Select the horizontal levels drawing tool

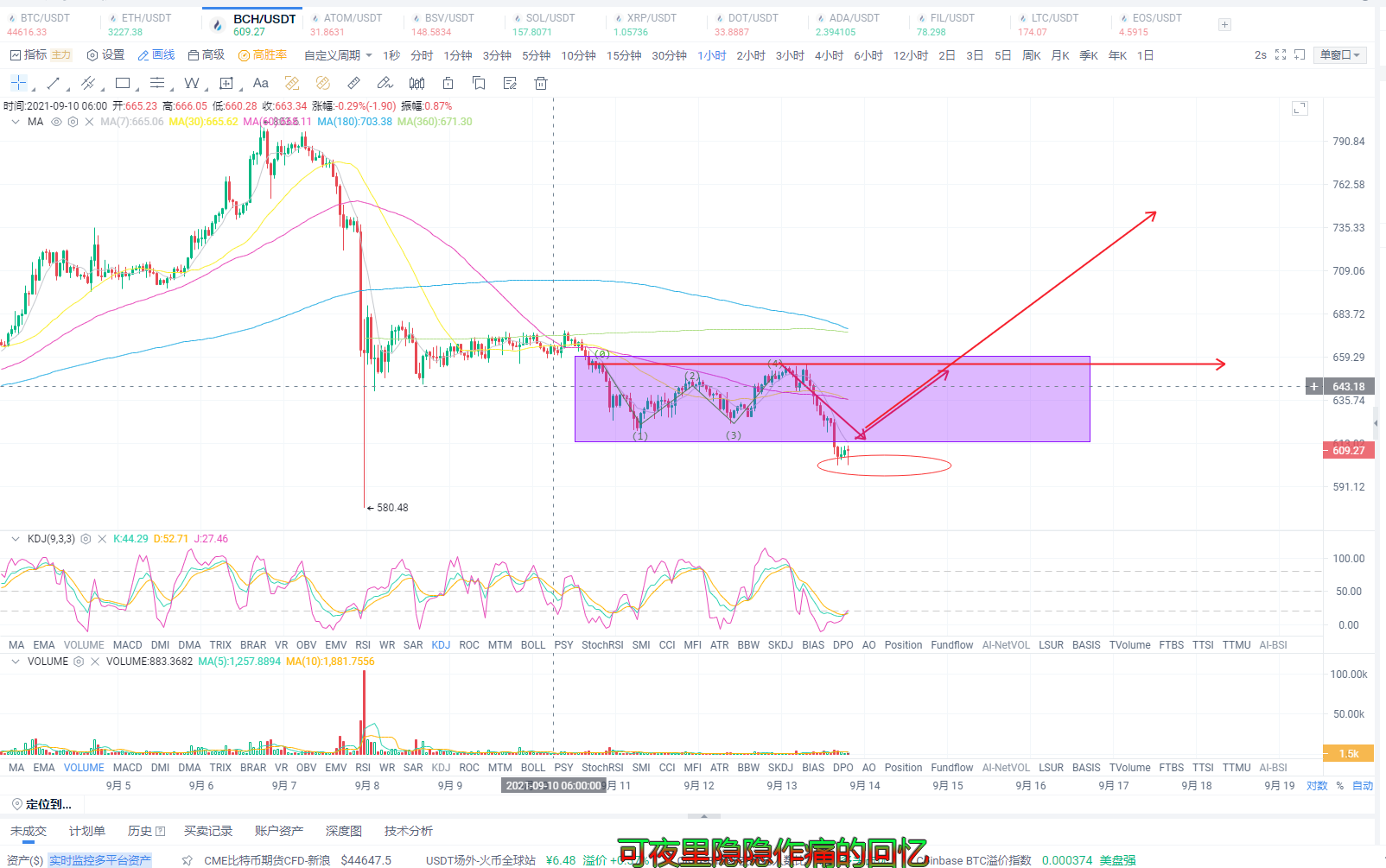157,83
